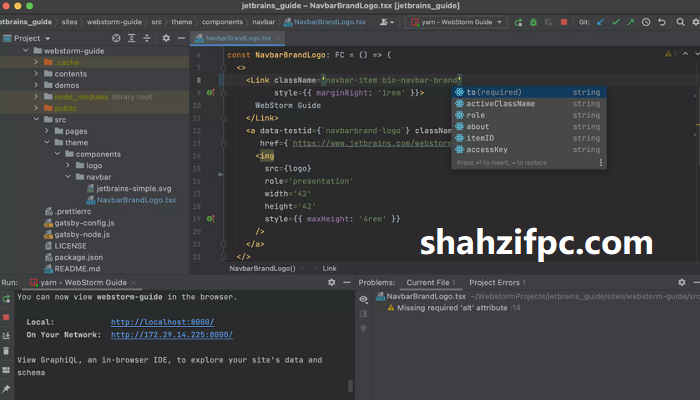Expand the public folder
The image size is (700, 400).
coord(36,108)
